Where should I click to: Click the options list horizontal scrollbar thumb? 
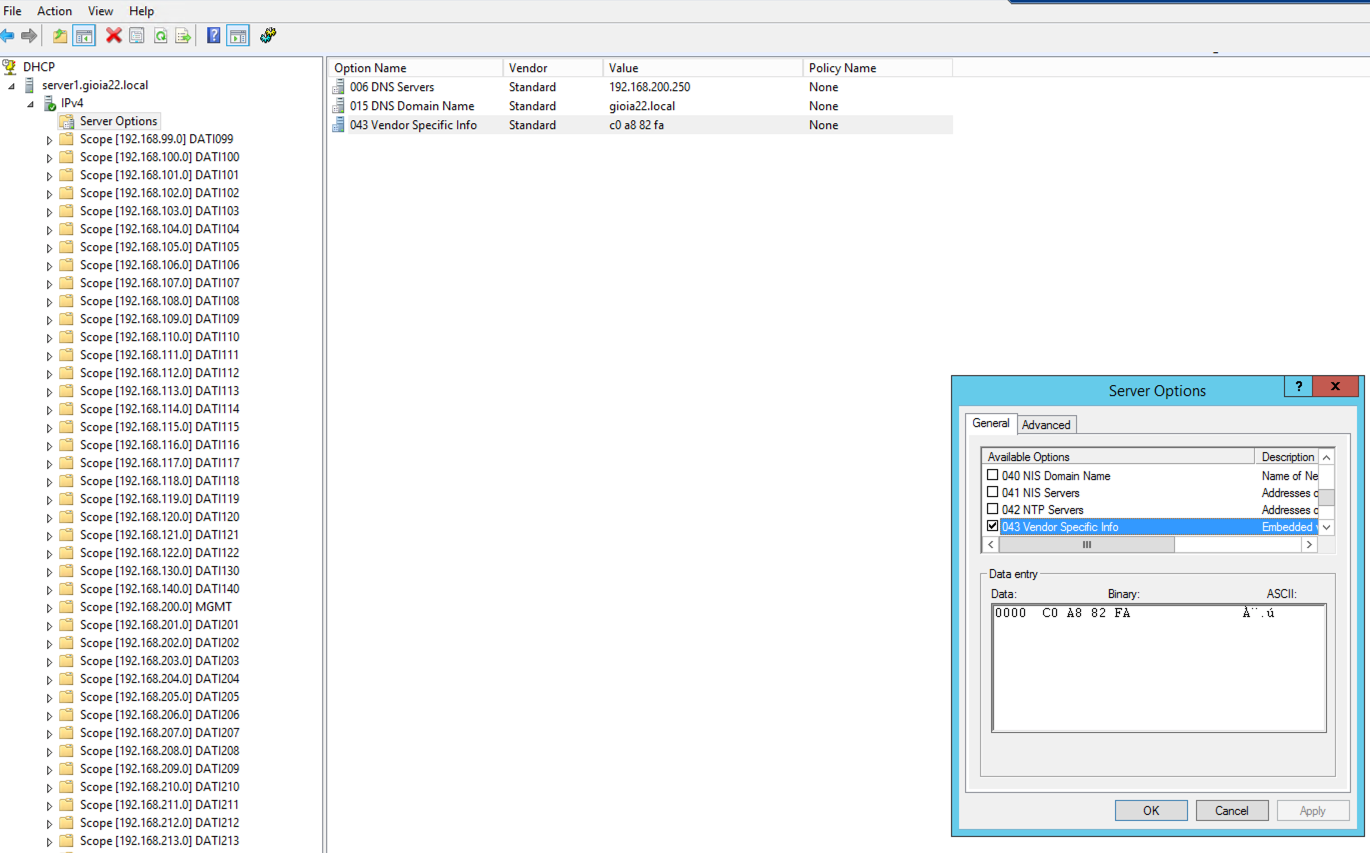click(x=1087, y=545)
